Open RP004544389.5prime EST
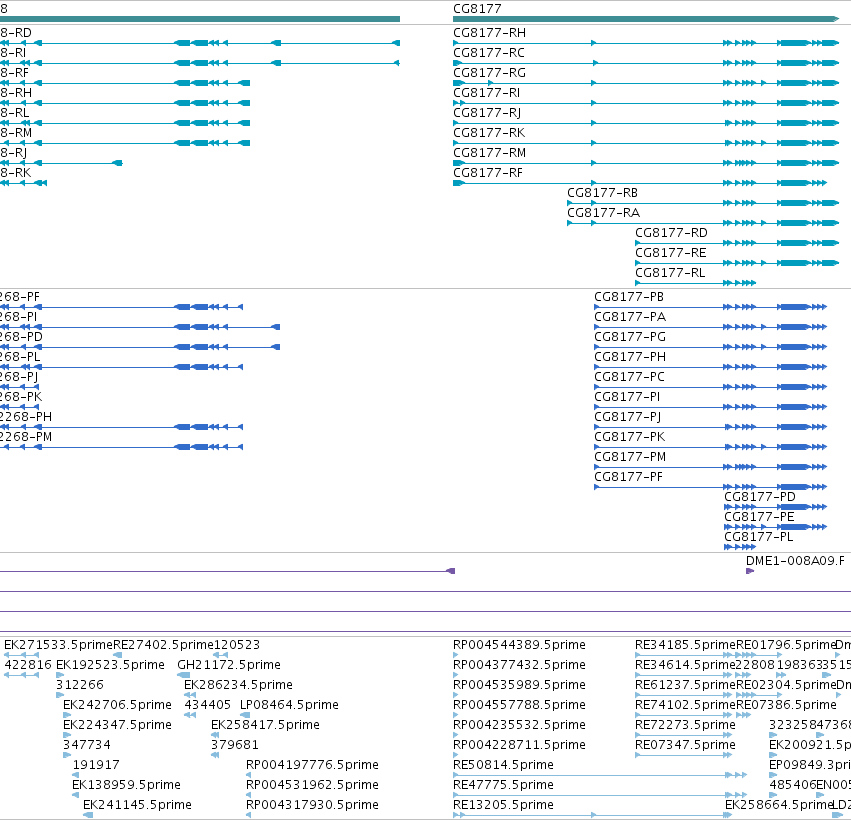 [x=519, y=645]
